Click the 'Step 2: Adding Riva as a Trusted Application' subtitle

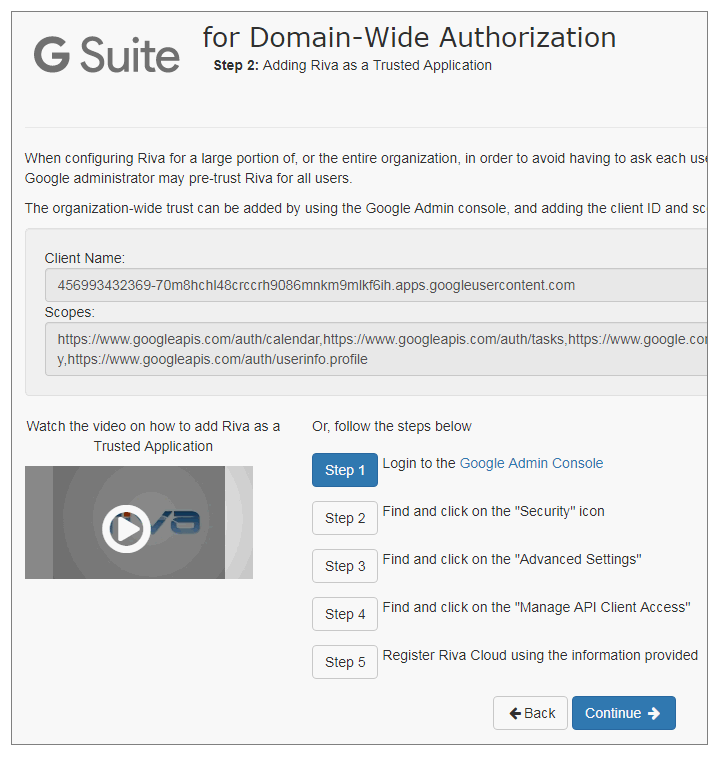point(353,65)
